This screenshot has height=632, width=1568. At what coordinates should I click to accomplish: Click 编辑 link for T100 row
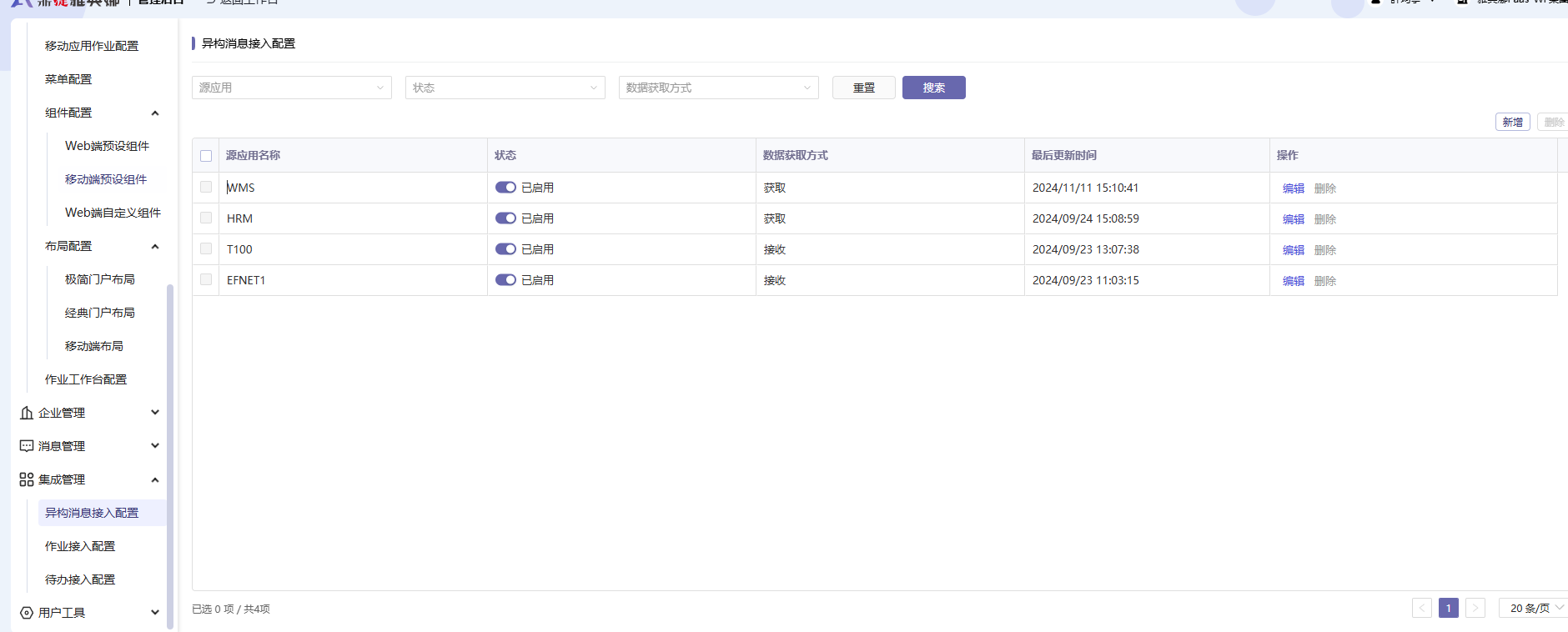click(1294, 250)
